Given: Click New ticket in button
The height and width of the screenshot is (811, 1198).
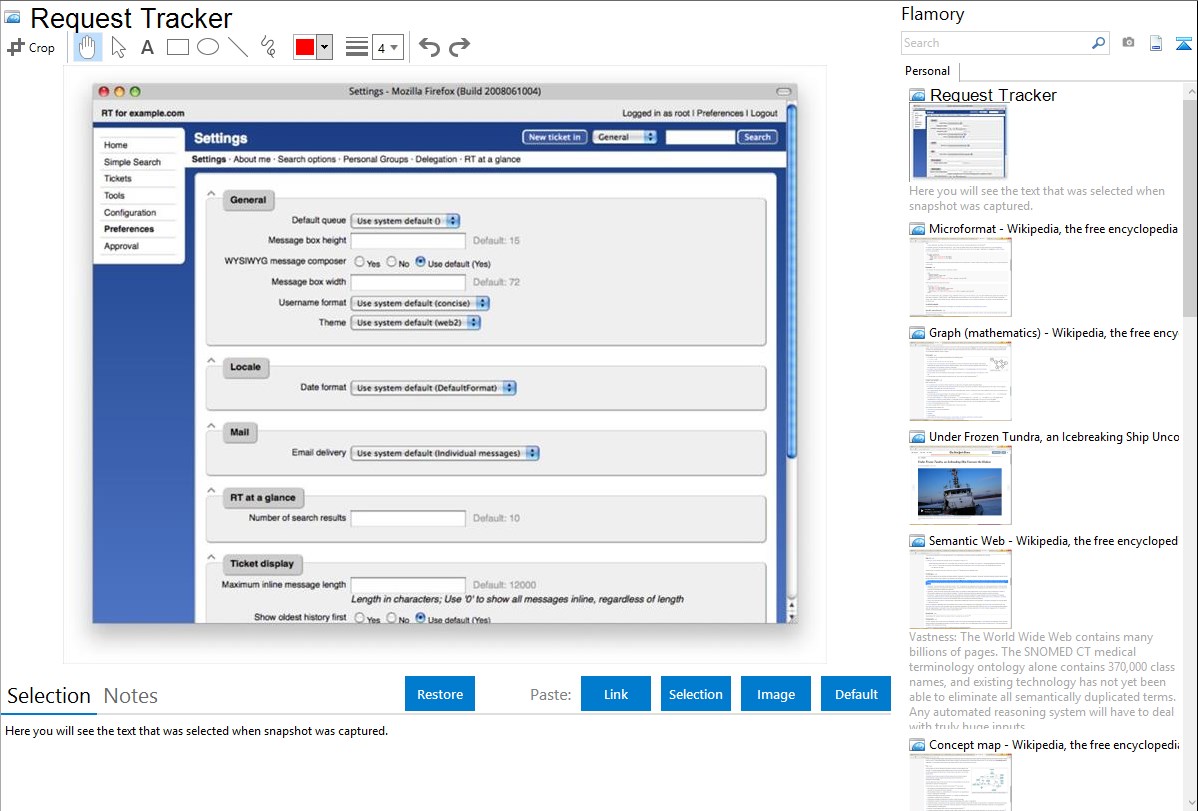Looking at the screenshot, I should click(555, 137).
